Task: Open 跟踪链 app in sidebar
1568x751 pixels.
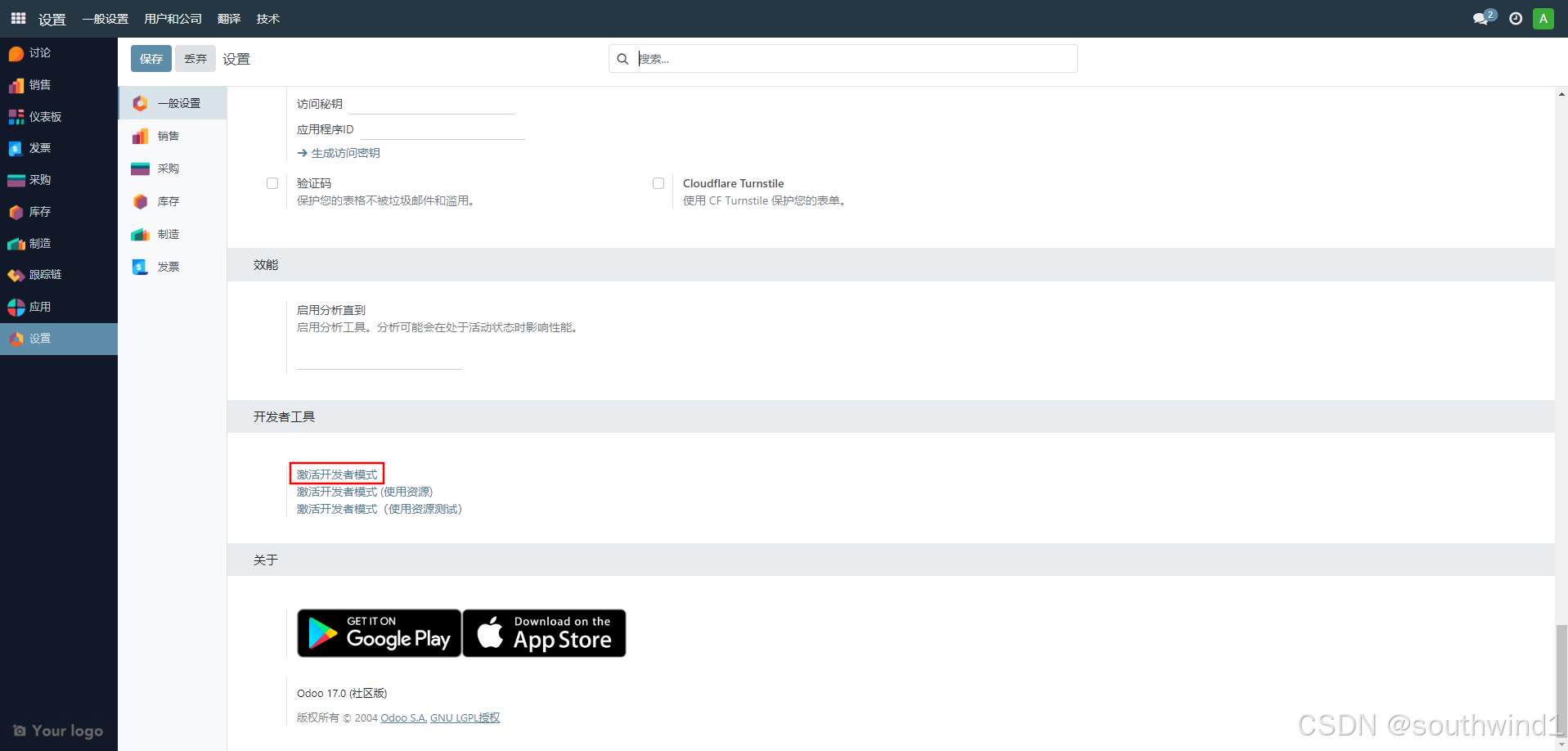Action: tap(59, 275)
